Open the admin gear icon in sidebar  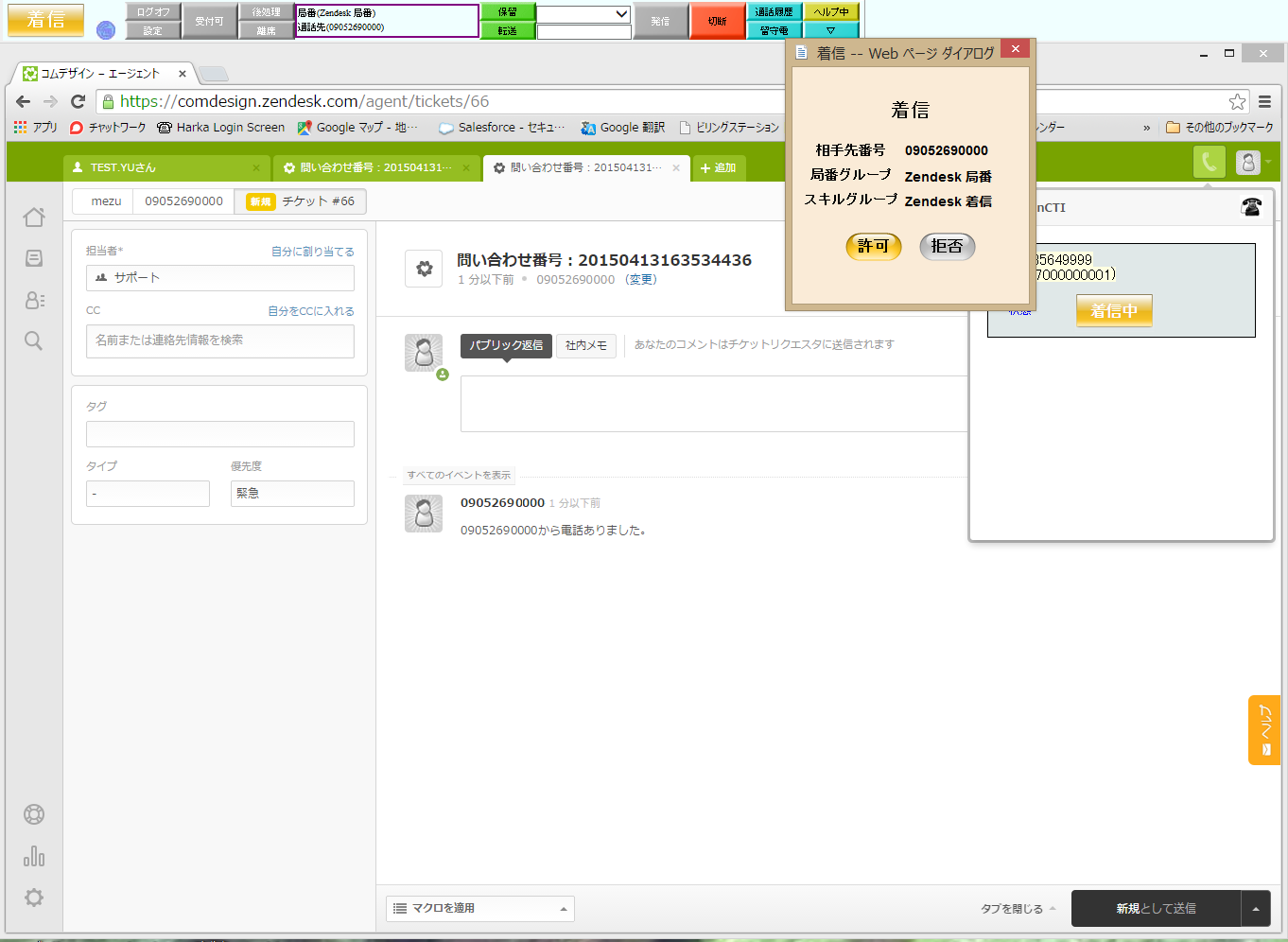[34, 898]
